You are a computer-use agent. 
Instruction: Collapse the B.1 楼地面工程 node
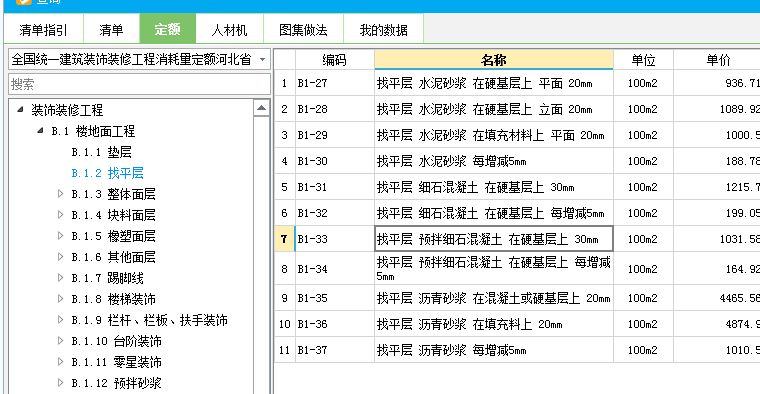pos(41,130)
